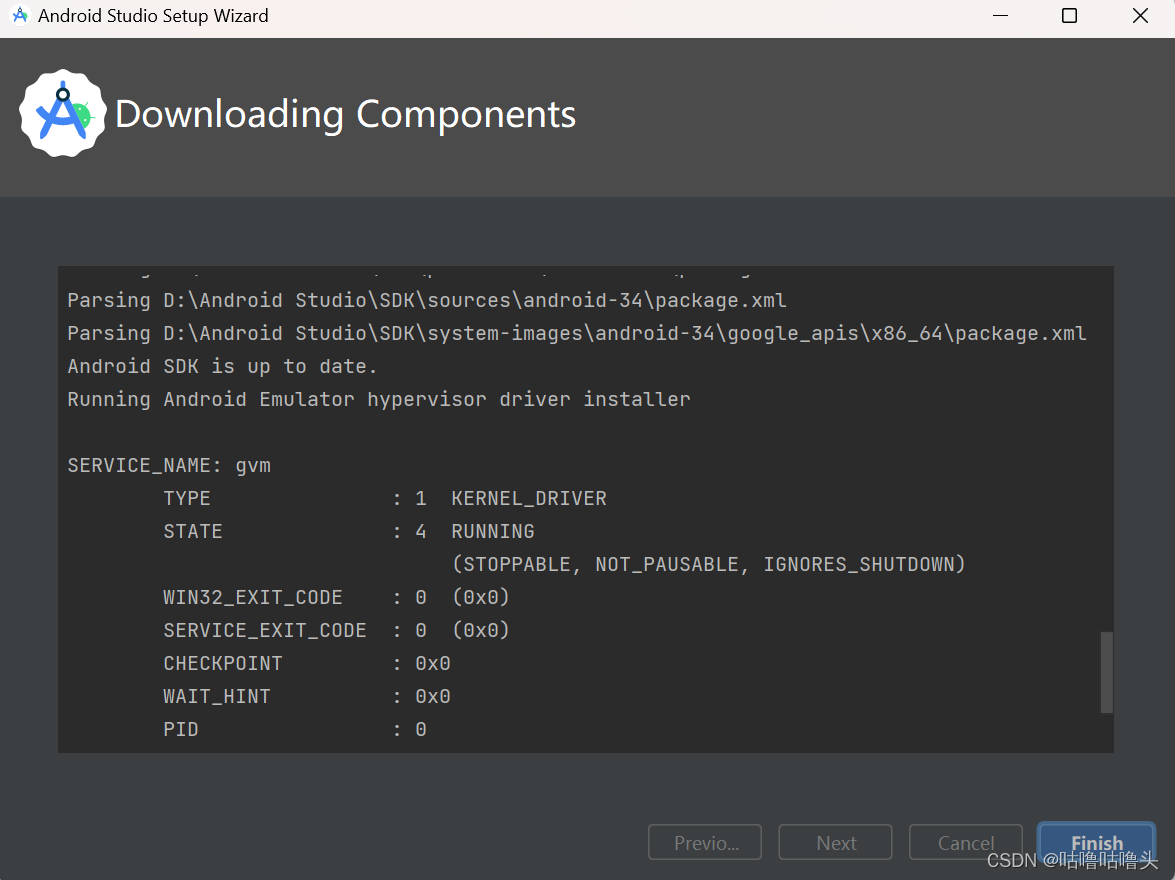Click the small Android Studio title bar icon
The width and height of the screenshot is (1175, 880).
click(x=20, y=15)
